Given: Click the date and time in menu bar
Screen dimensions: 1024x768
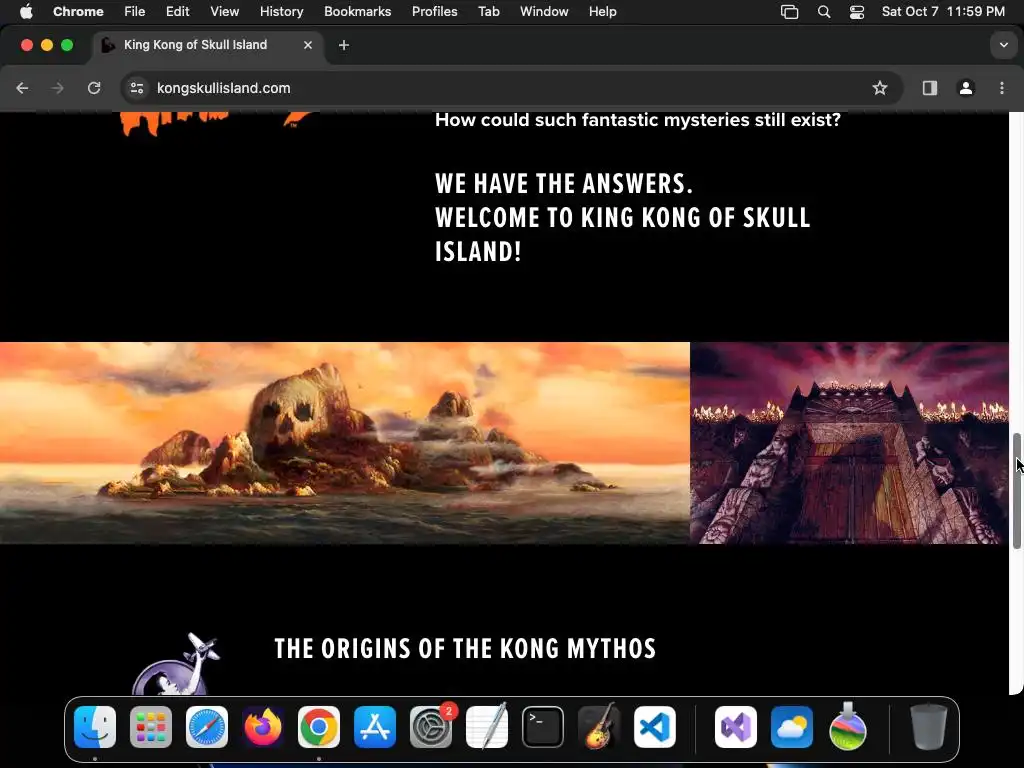Looking at the screenshot, I should [x=943, y=12].
